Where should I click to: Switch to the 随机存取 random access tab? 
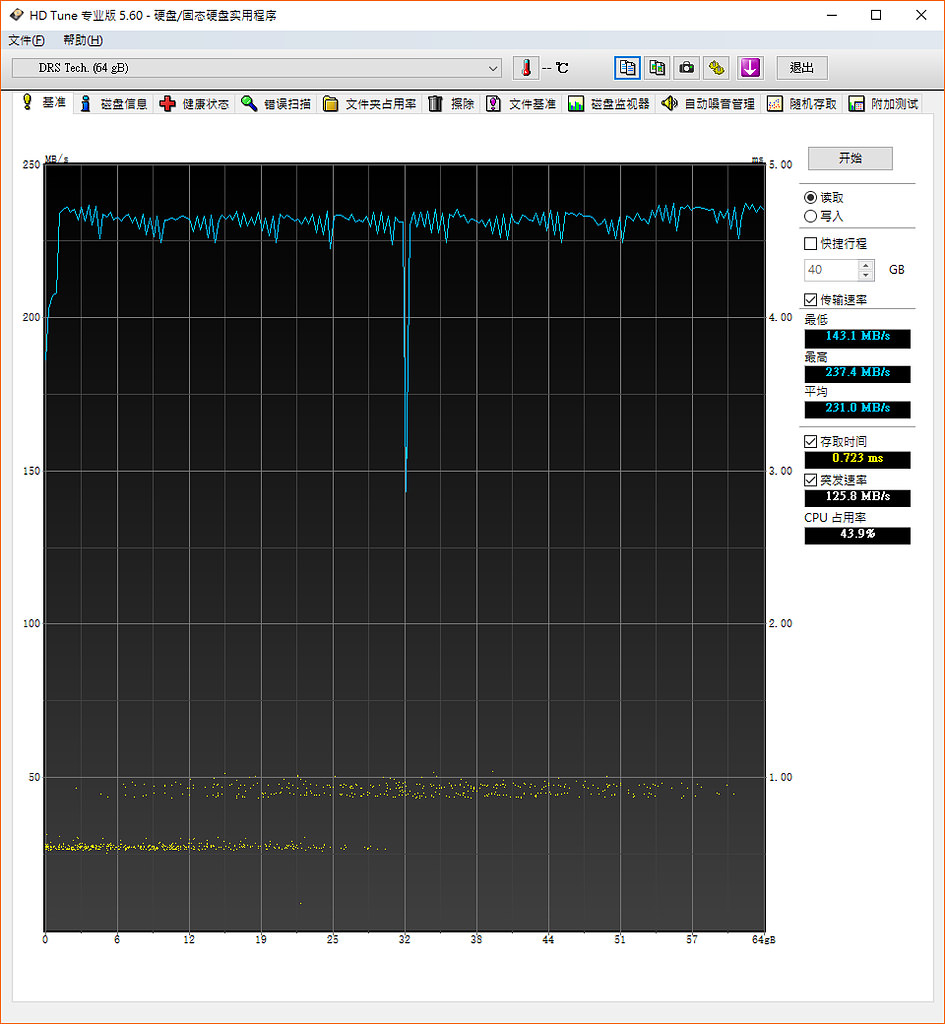tap(801, 104)
